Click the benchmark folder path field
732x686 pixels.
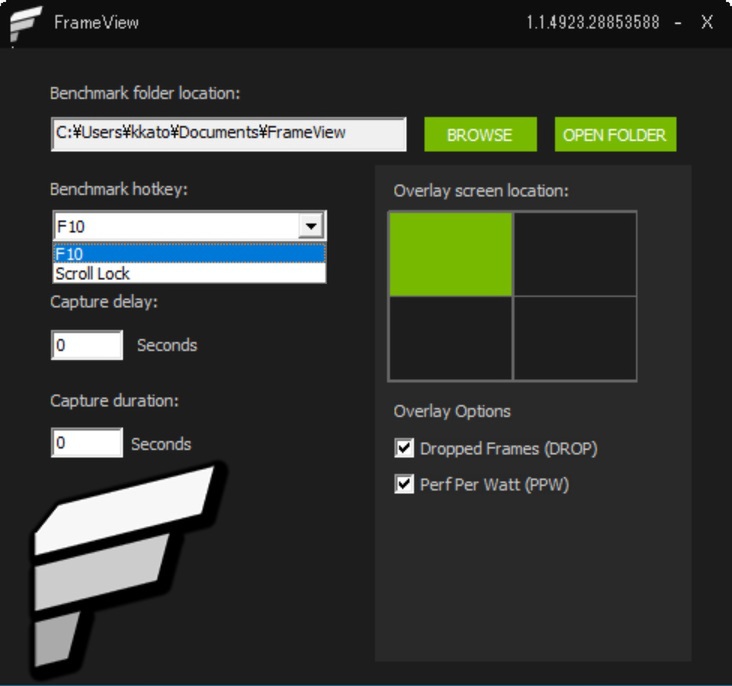coord(228,134)
